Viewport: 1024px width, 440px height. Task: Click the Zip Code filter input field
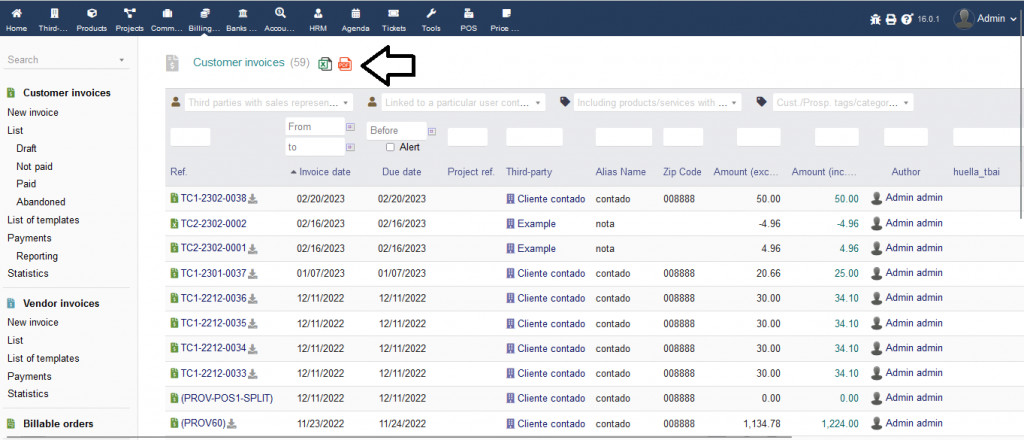682,137
